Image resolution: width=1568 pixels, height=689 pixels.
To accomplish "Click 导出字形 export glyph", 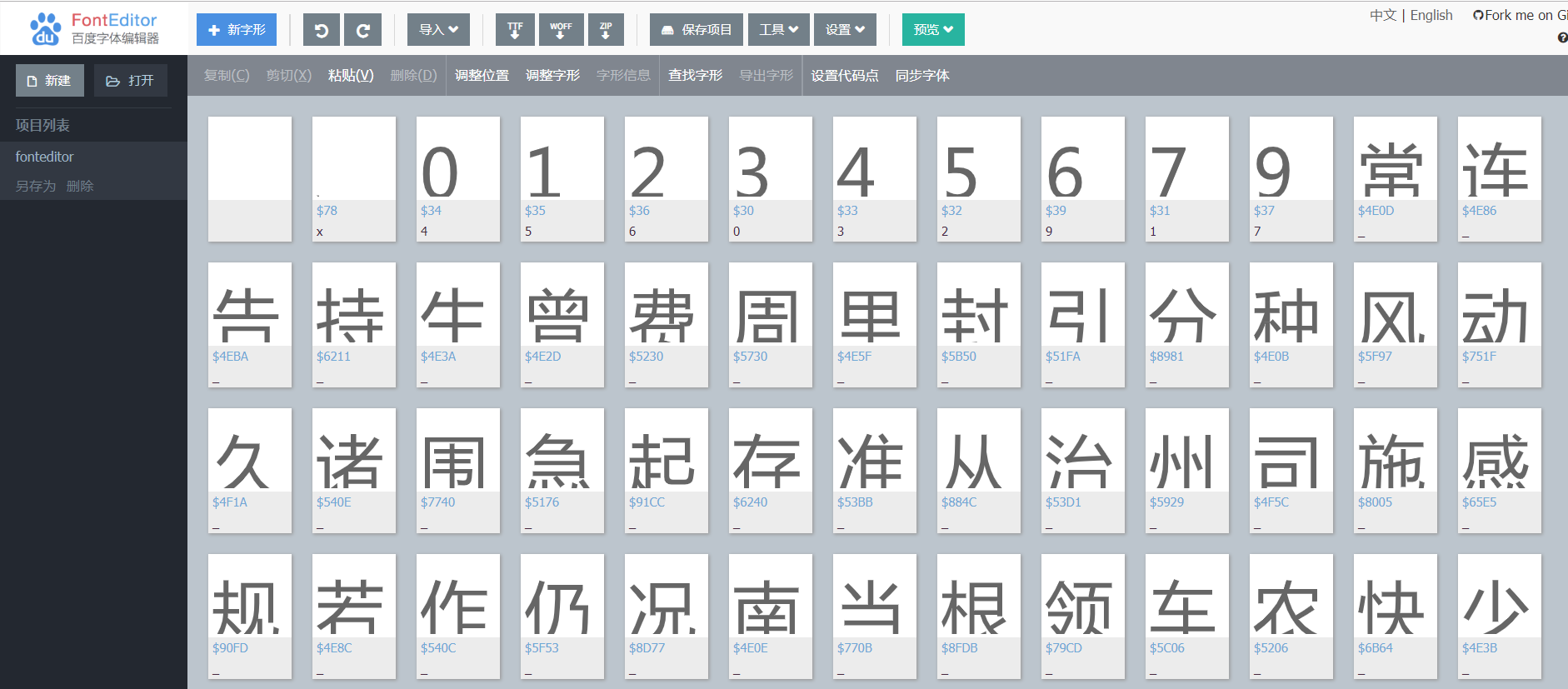I will click(766, 76).
